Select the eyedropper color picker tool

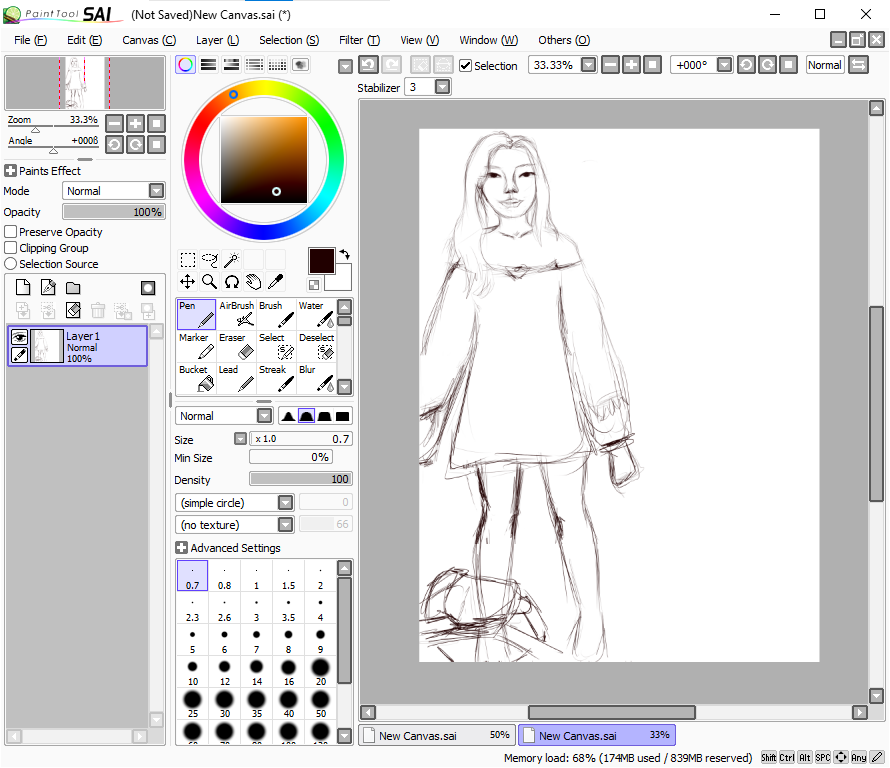pos(275,282)
